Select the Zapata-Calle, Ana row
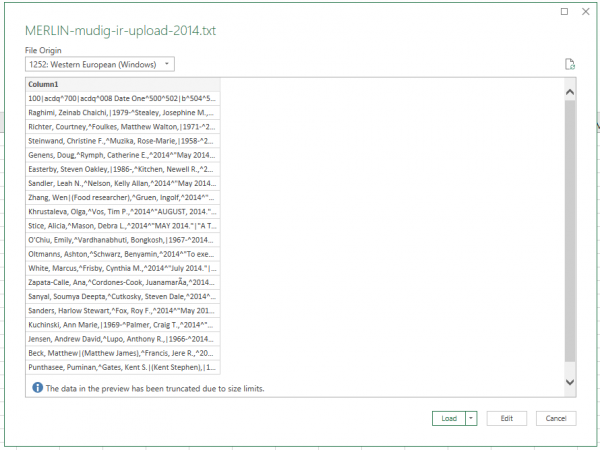 point(122,283)
